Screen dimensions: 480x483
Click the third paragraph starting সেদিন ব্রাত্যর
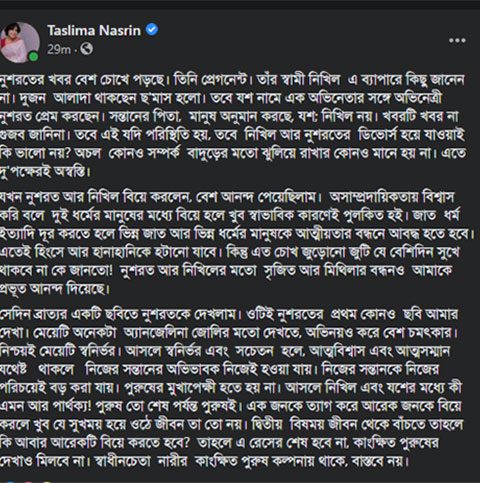(x=232, y=387)
